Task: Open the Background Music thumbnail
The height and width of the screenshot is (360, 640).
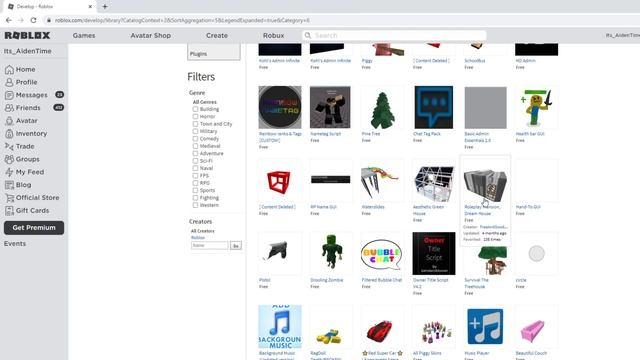Action: coord(280,326)
